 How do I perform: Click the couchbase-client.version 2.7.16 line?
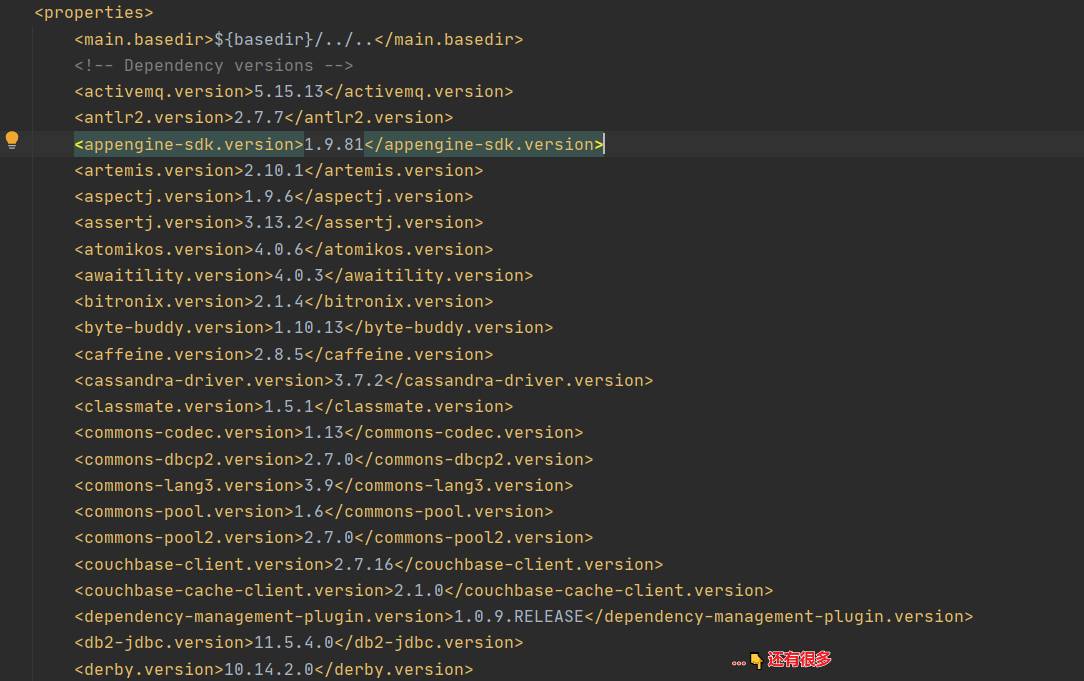pyautogui.click(x=368, y=565)
